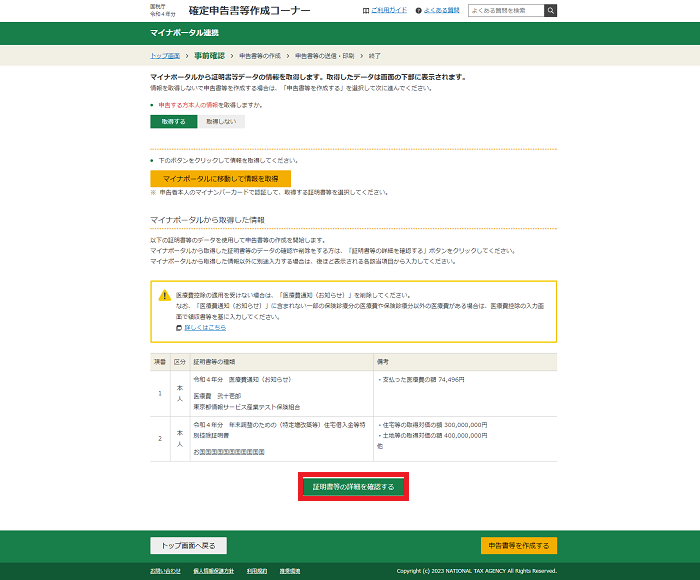Click the ご利用ガイド book icon
This screenshot has width=700, height=580.
(x=365, y=10)
